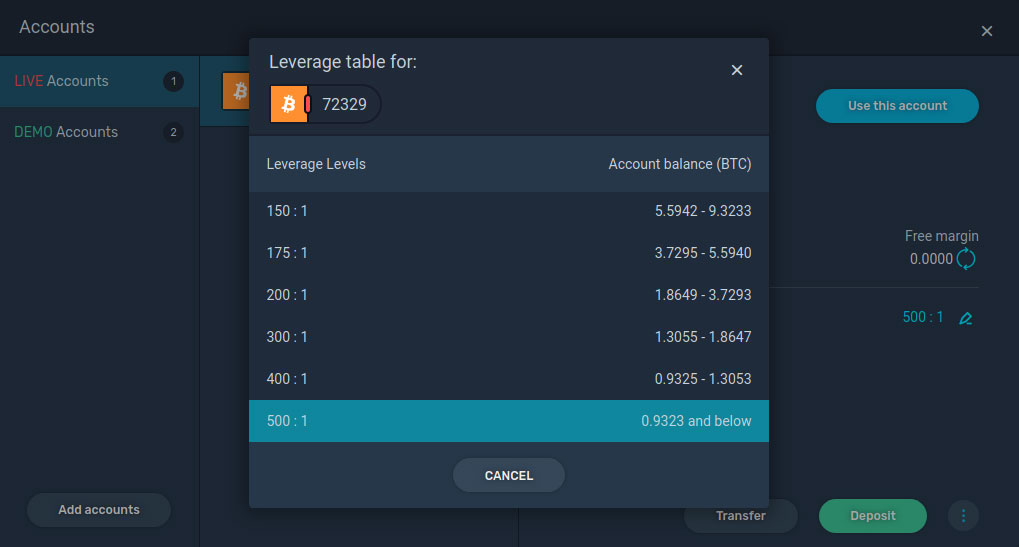Click the LIVE Accounts count badge
Image resolution: width=1019 pixels, height=547 pixels.
[x=173, y=81]
